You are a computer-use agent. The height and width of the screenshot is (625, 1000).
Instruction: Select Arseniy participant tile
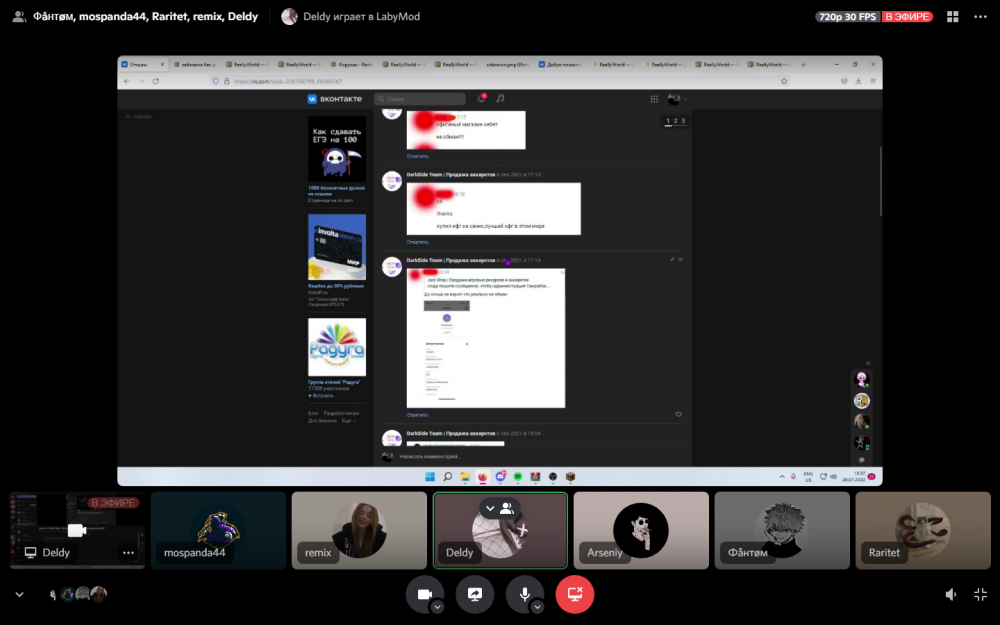641,530
